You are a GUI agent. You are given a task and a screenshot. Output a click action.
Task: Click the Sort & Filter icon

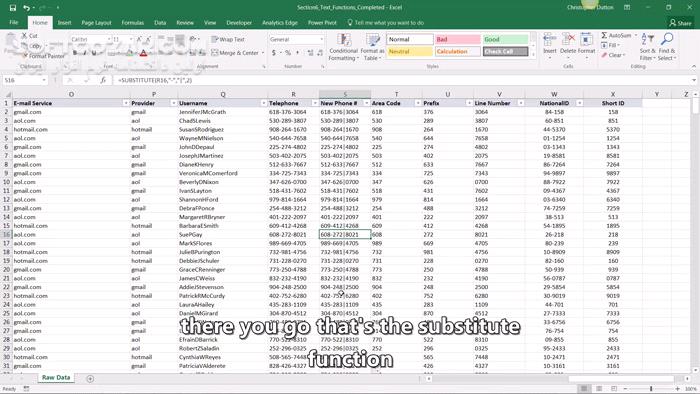(647, 39)
